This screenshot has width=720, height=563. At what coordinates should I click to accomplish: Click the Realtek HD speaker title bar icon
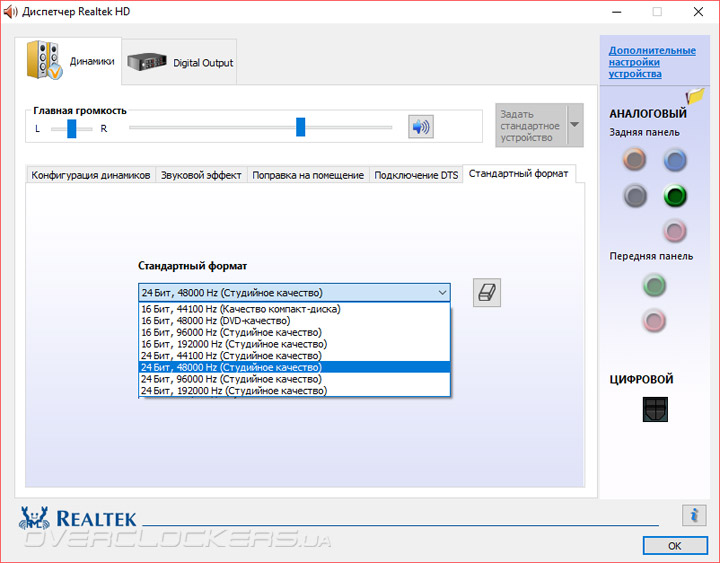click(x=10, y=11)
